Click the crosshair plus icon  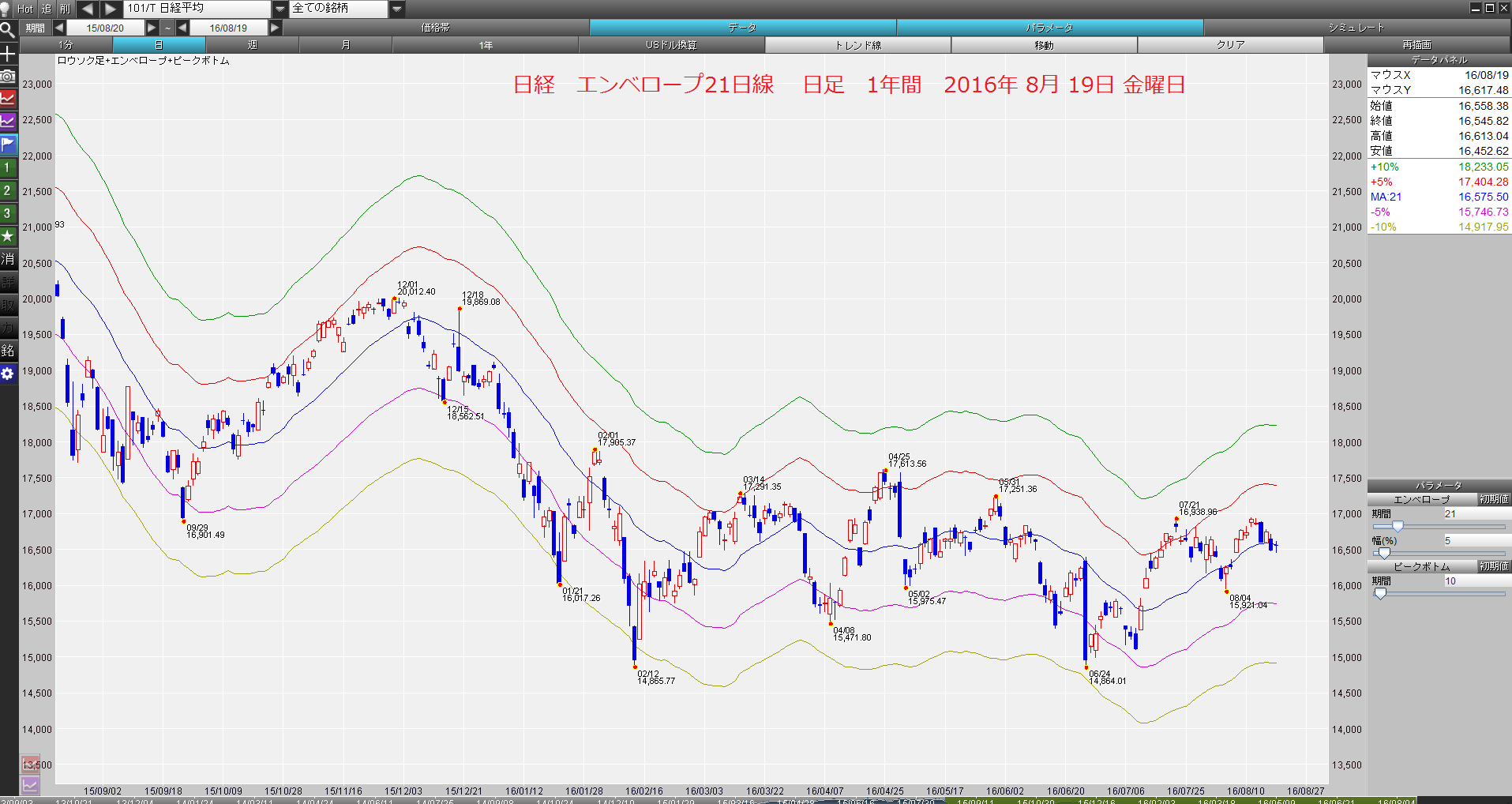pyautogui.click(x=8, y=54)
